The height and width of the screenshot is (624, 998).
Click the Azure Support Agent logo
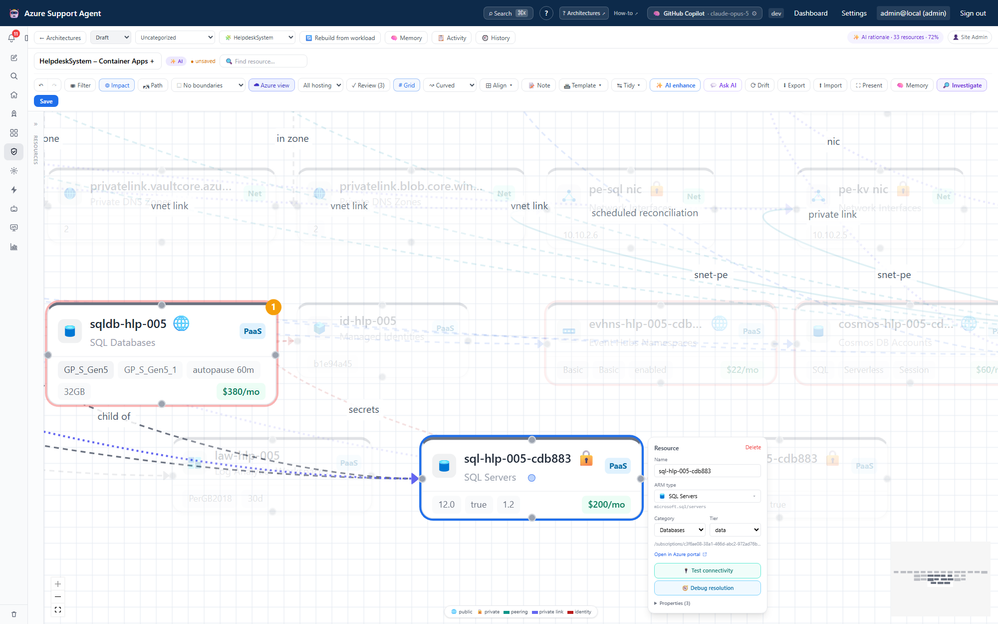click(x=14, y=13)
